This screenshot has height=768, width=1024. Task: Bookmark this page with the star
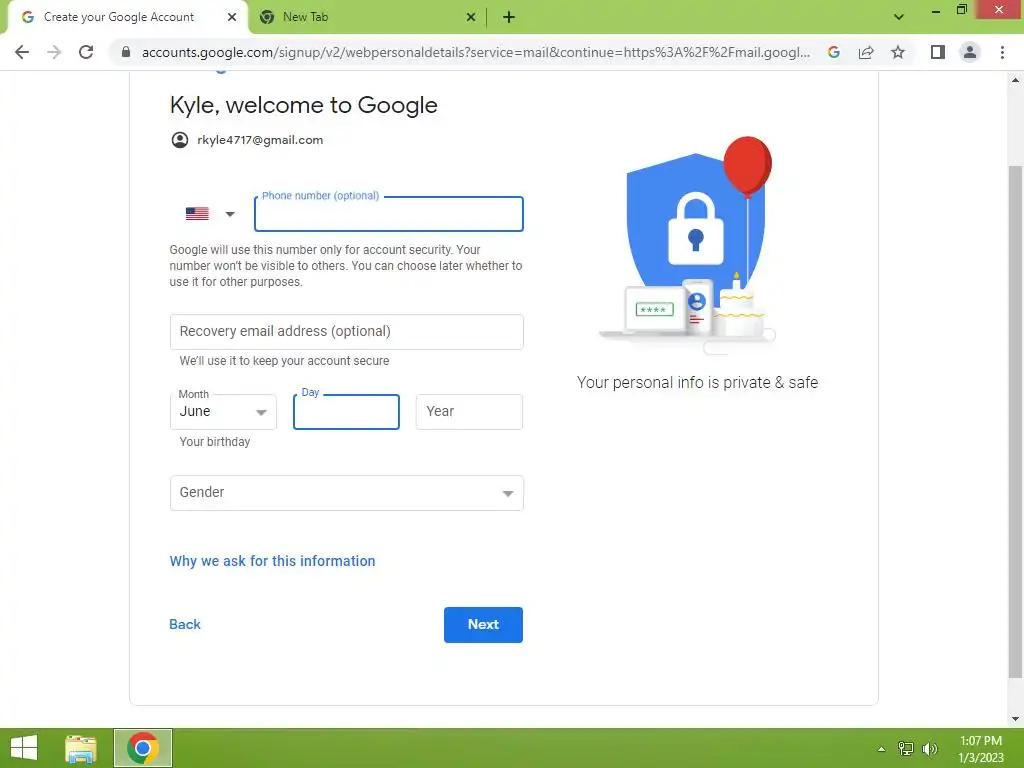pyautogui.click(x=898, y=52)
